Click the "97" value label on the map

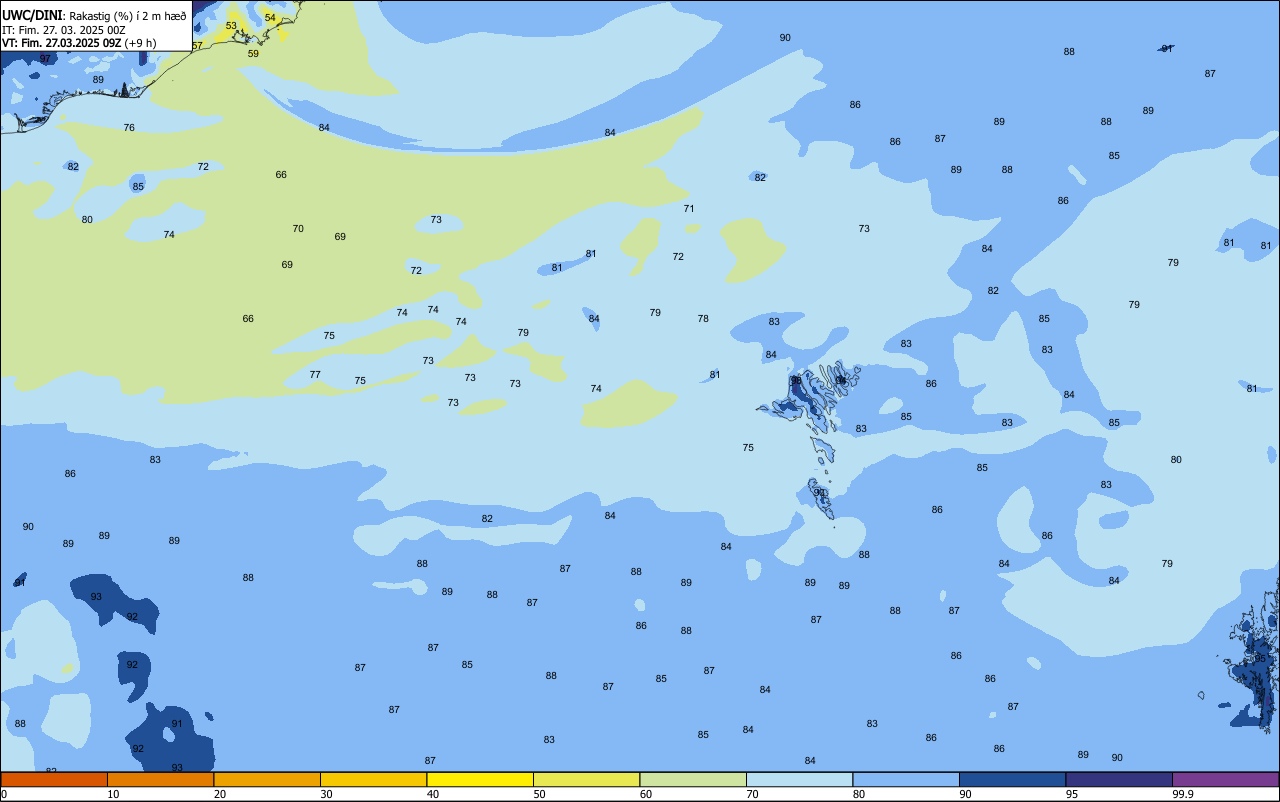pos(45,59)
